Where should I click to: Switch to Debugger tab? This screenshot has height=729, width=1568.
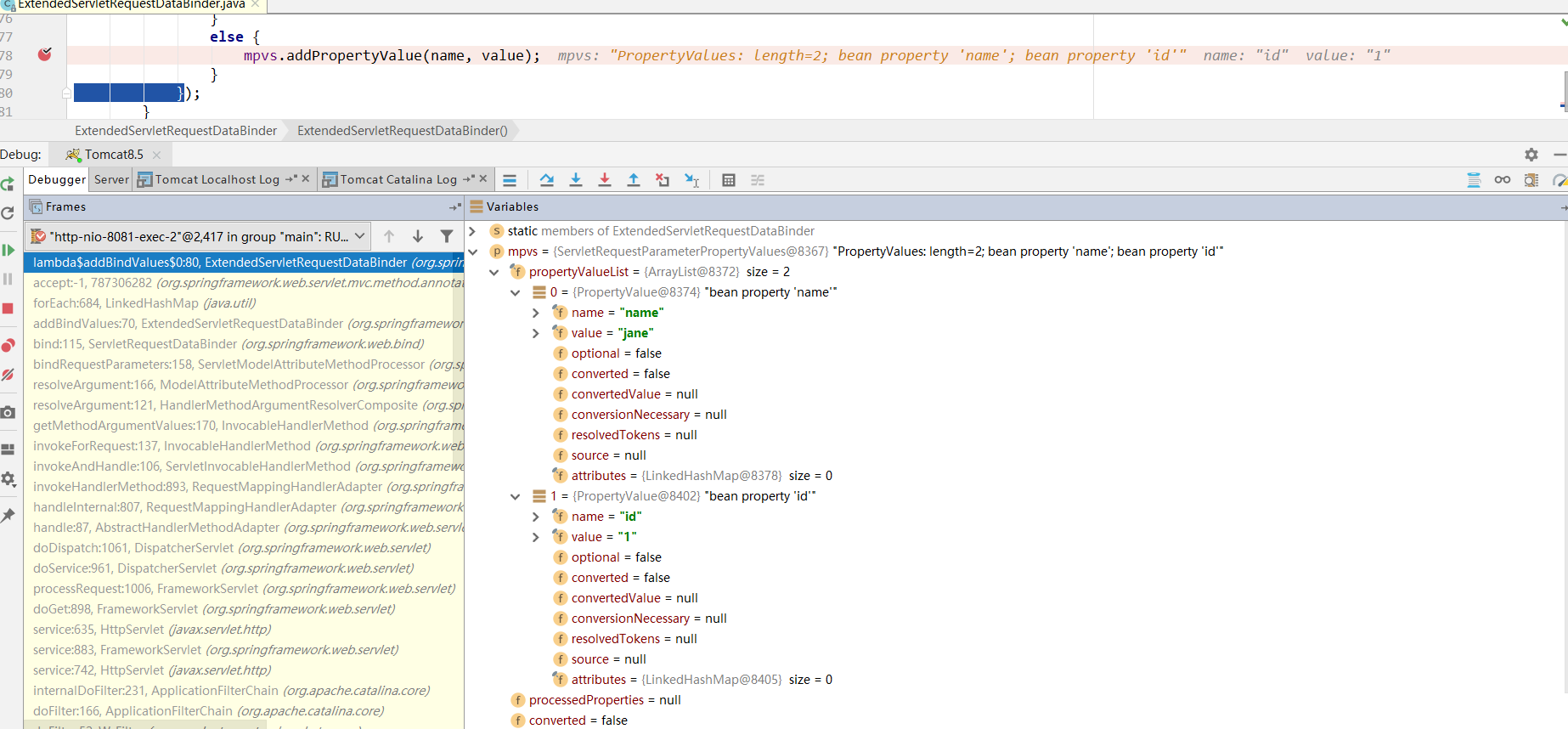point(57,179)
